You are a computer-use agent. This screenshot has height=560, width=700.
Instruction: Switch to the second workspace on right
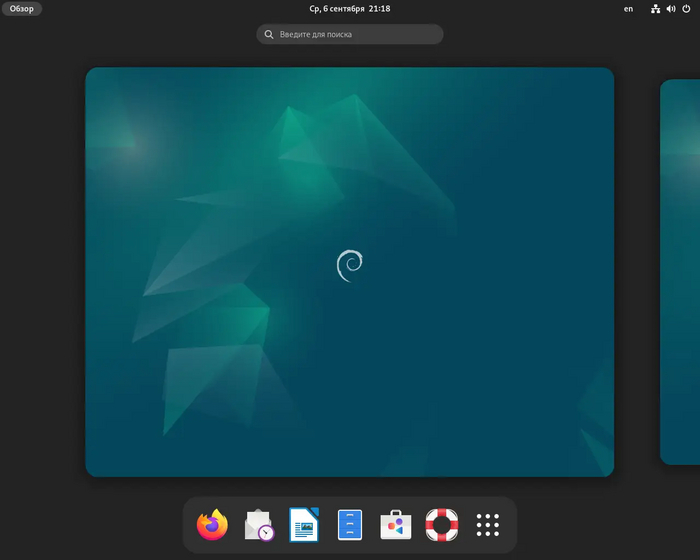click(x=680, y=272)
